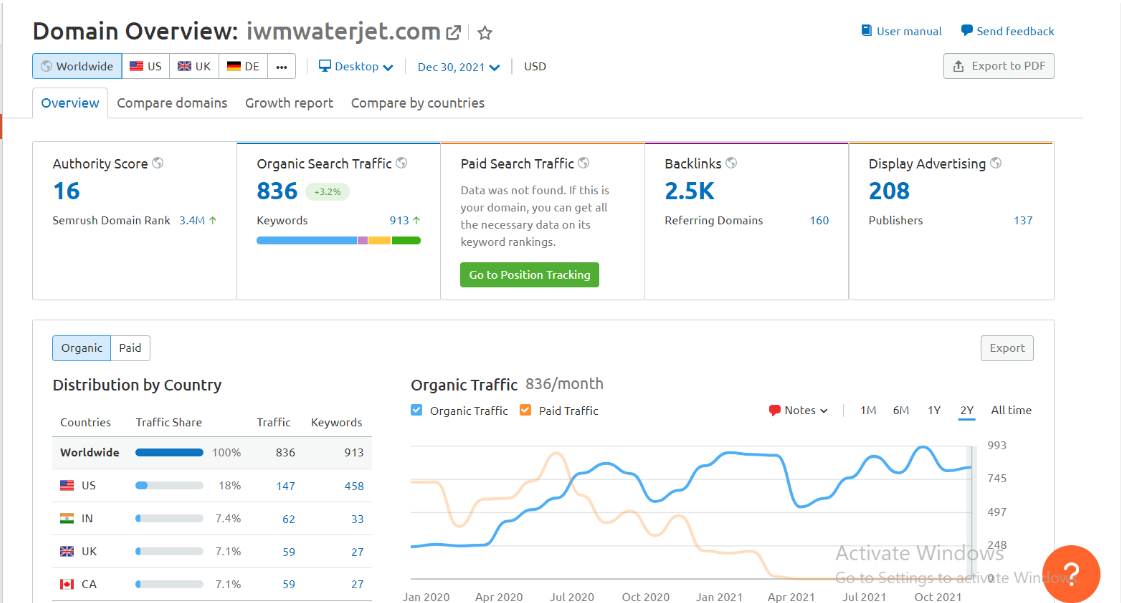Click the orange help question mark bubble
The width and height of the screenshot is (1121, 603).
click(x=1070, y=574)
